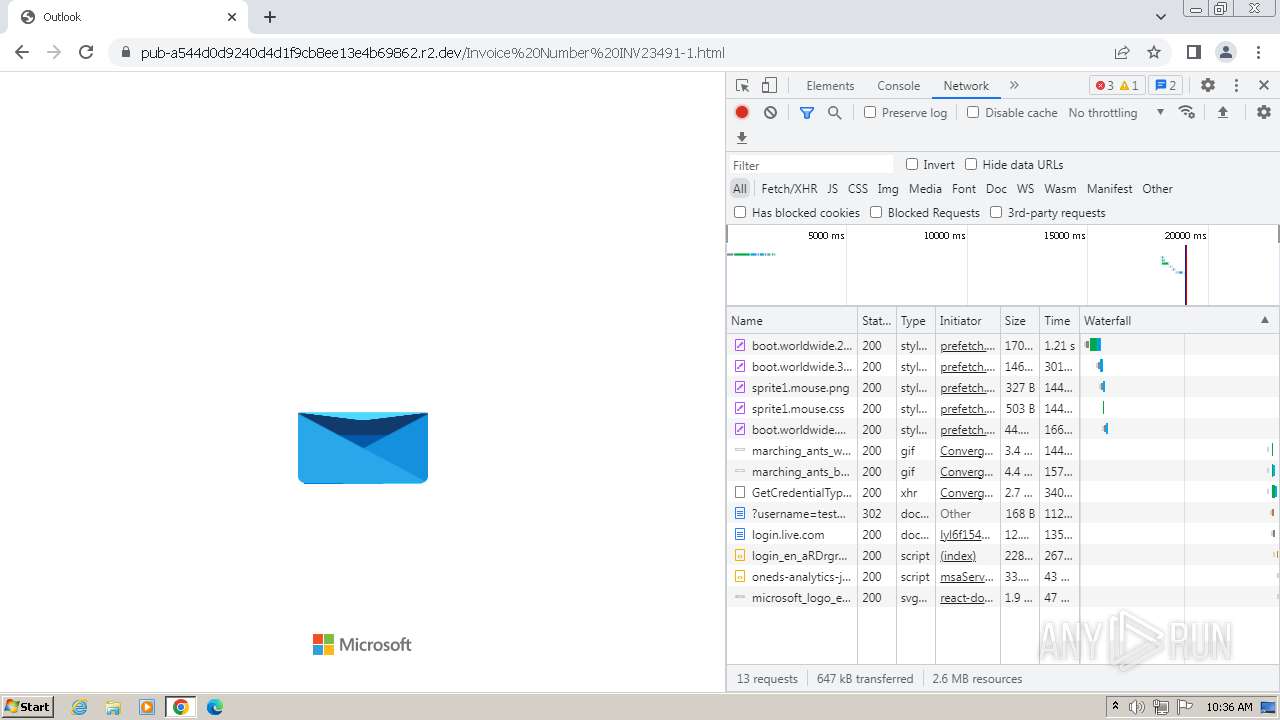This screenshot has height=720, width=1280.
Task: Sort by Waterfall column arrow
Action: [x=1265, y=321]
